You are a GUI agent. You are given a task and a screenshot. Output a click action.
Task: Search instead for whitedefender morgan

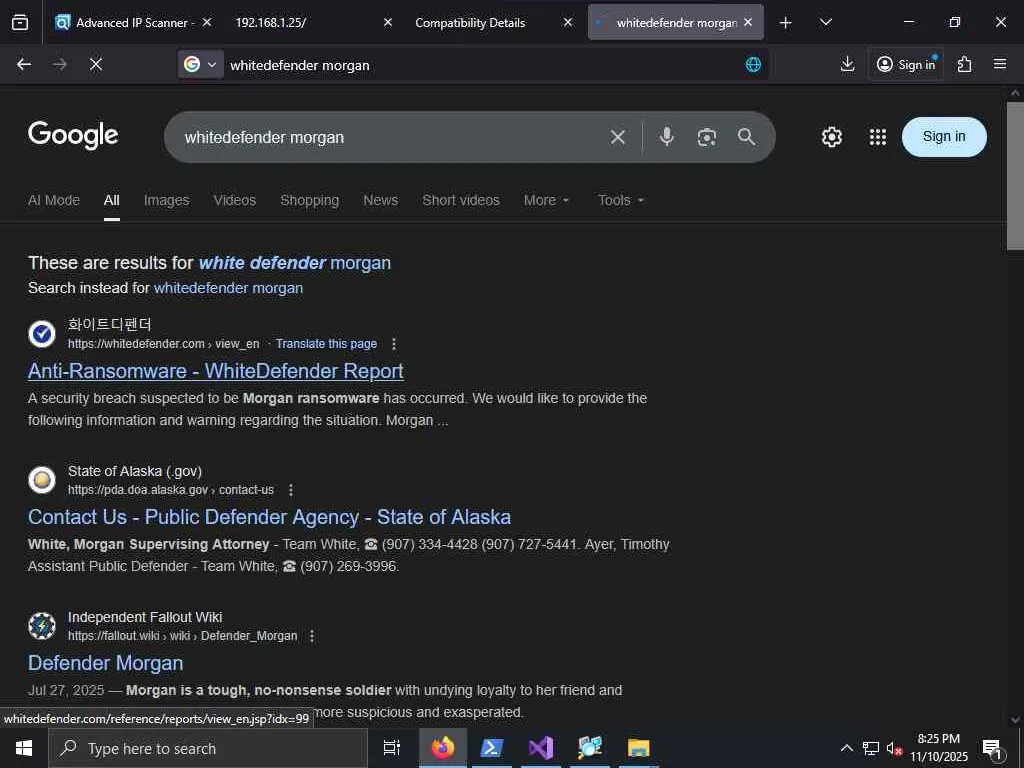click(x=228, y=288)
